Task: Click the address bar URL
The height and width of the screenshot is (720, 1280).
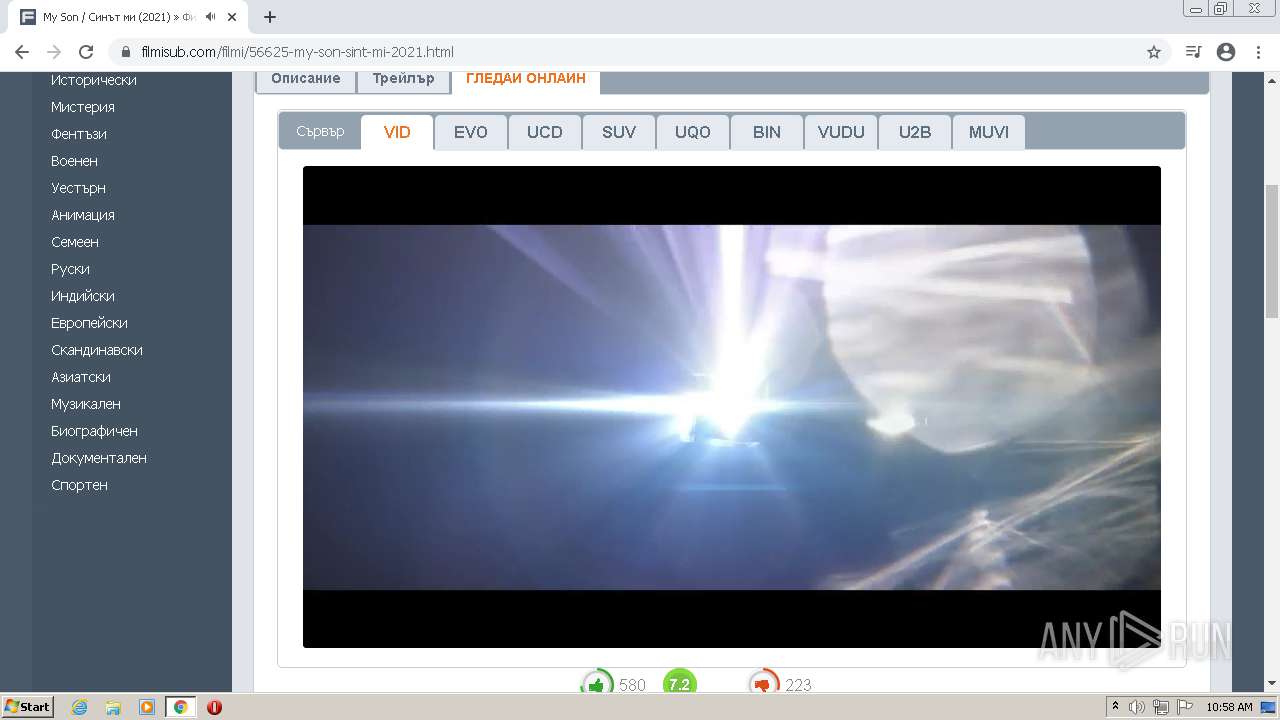Action: (298, 52)
